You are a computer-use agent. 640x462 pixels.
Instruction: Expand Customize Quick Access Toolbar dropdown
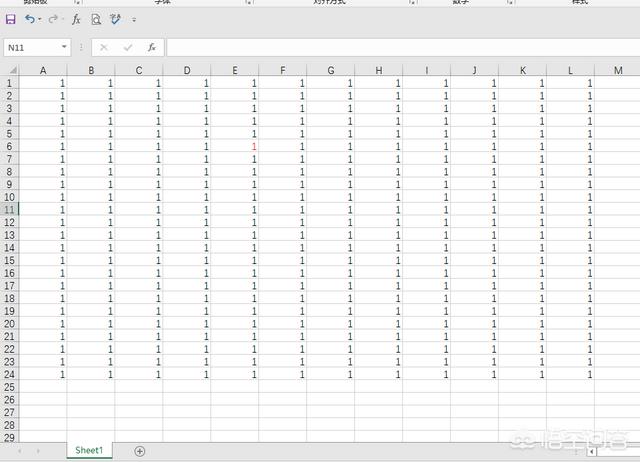coord(134,20)
